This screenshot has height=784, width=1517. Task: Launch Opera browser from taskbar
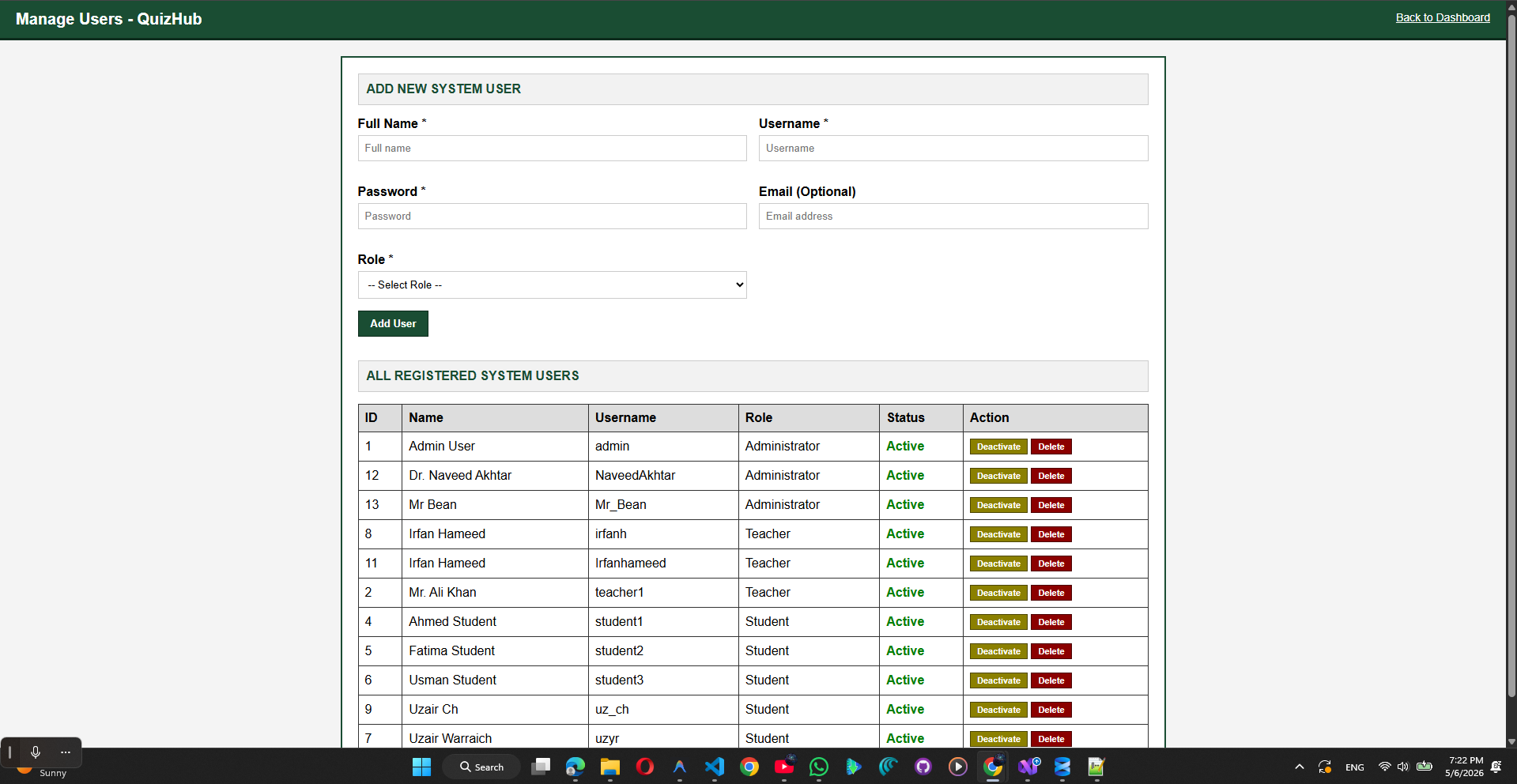[x=644, y=767]
